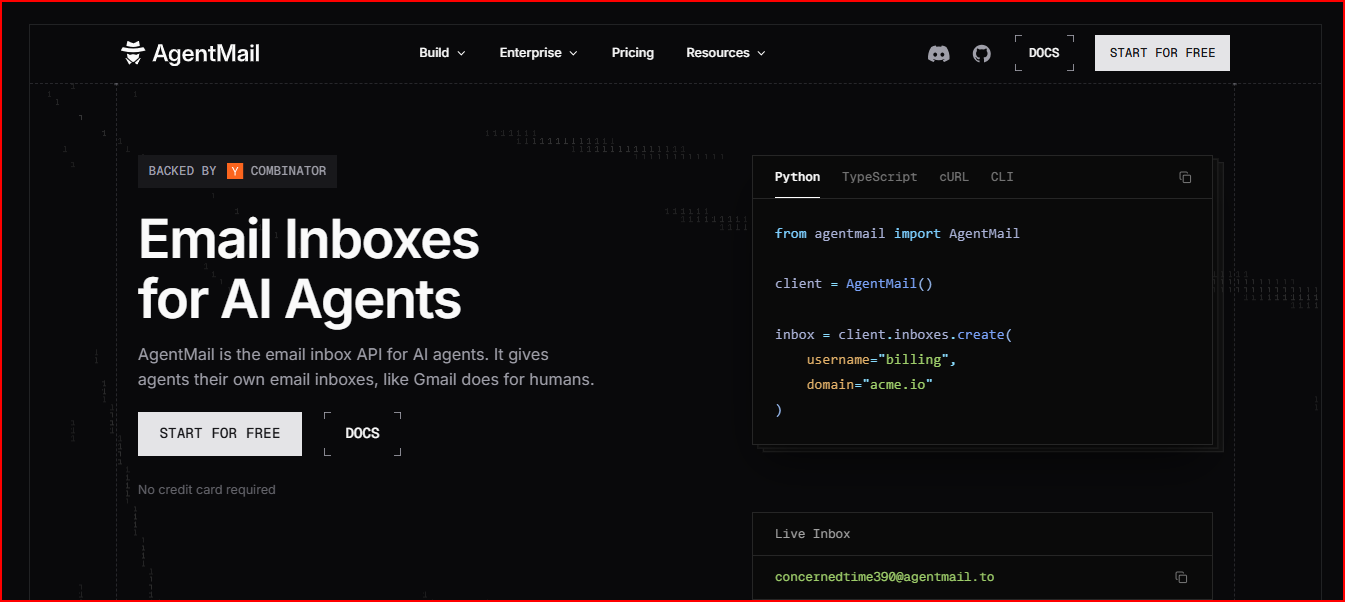Switch to the CLI tab
Image resolution: width=1345 pixels, height=602 pixels.
tap(1002, 177)
